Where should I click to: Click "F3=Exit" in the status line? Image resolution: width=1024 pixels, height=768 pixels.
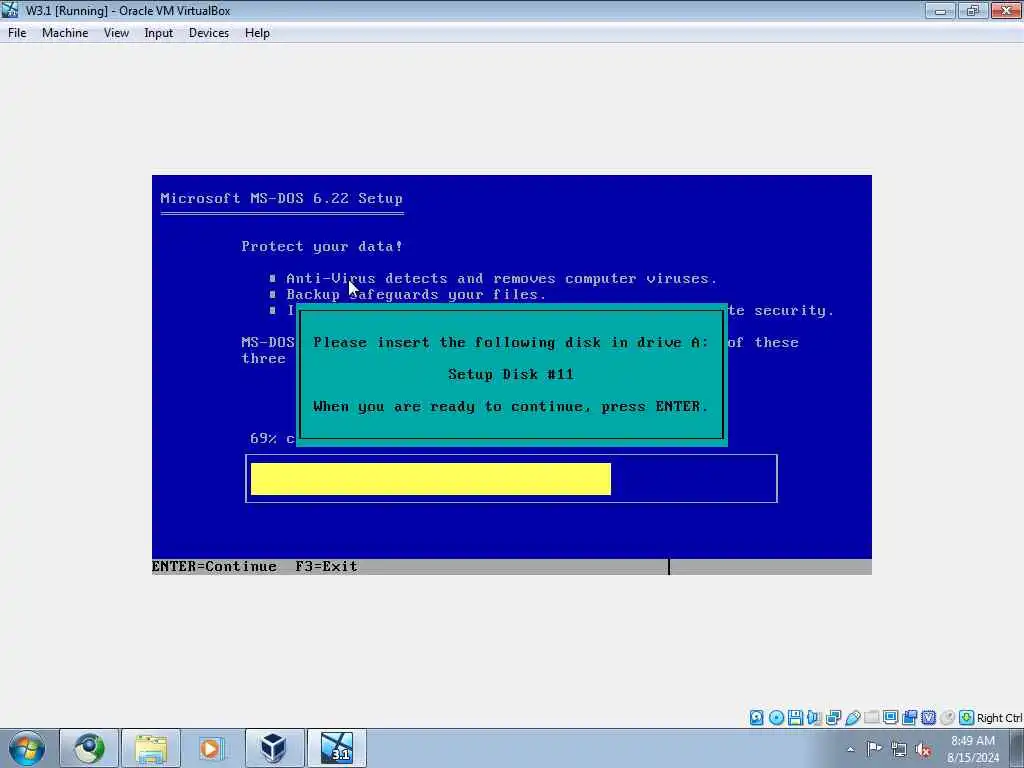pos(326,566)
